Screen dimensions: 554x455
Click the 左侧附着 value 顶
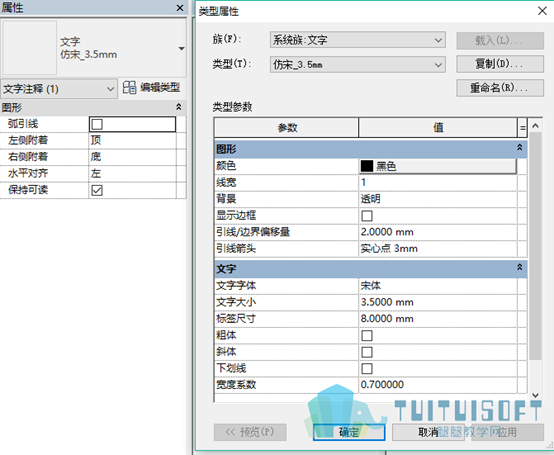pyautogui.click(x=132, y=141)
